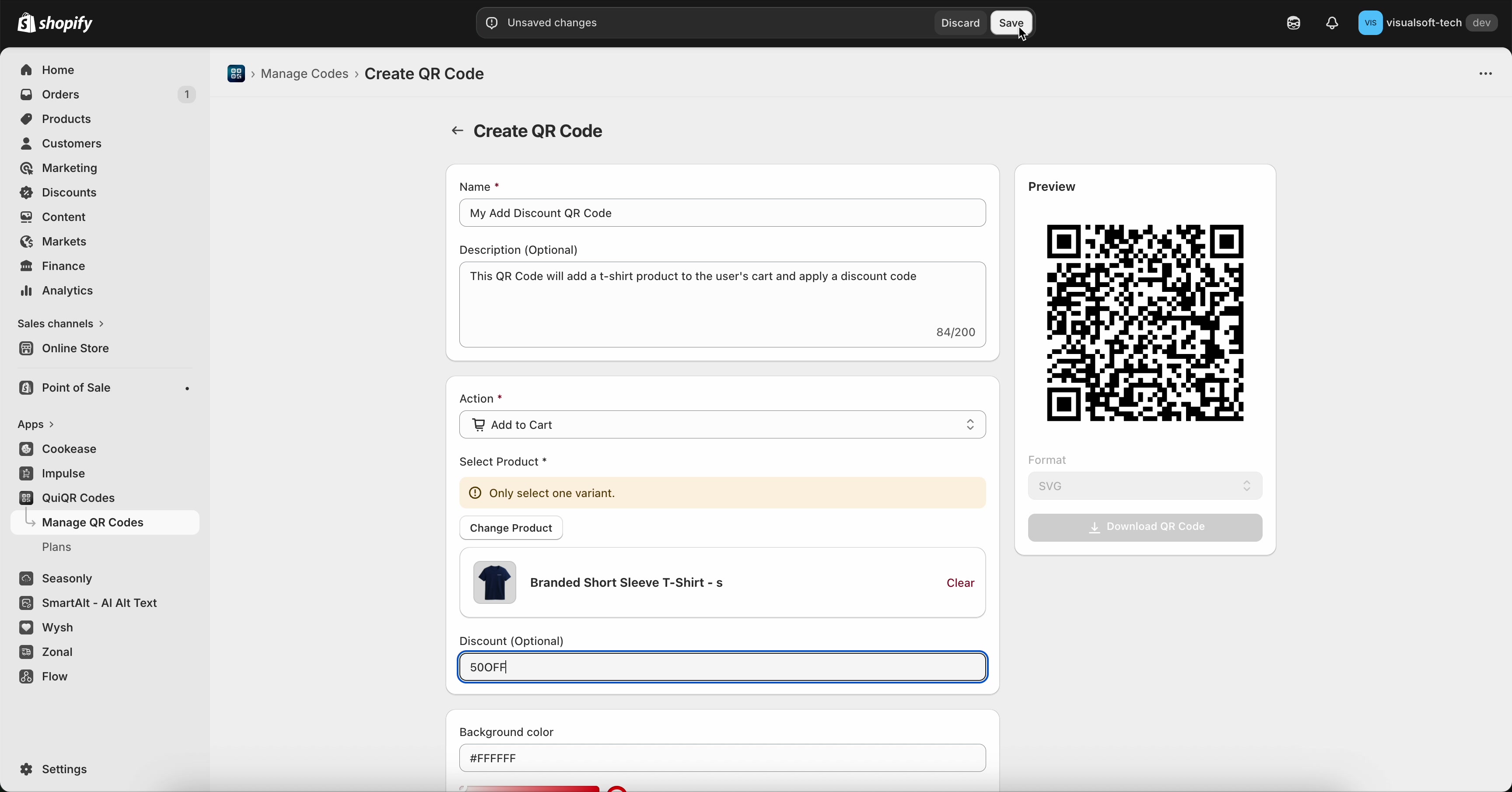Expand the Apps section in the sidebar

(36, 424)
